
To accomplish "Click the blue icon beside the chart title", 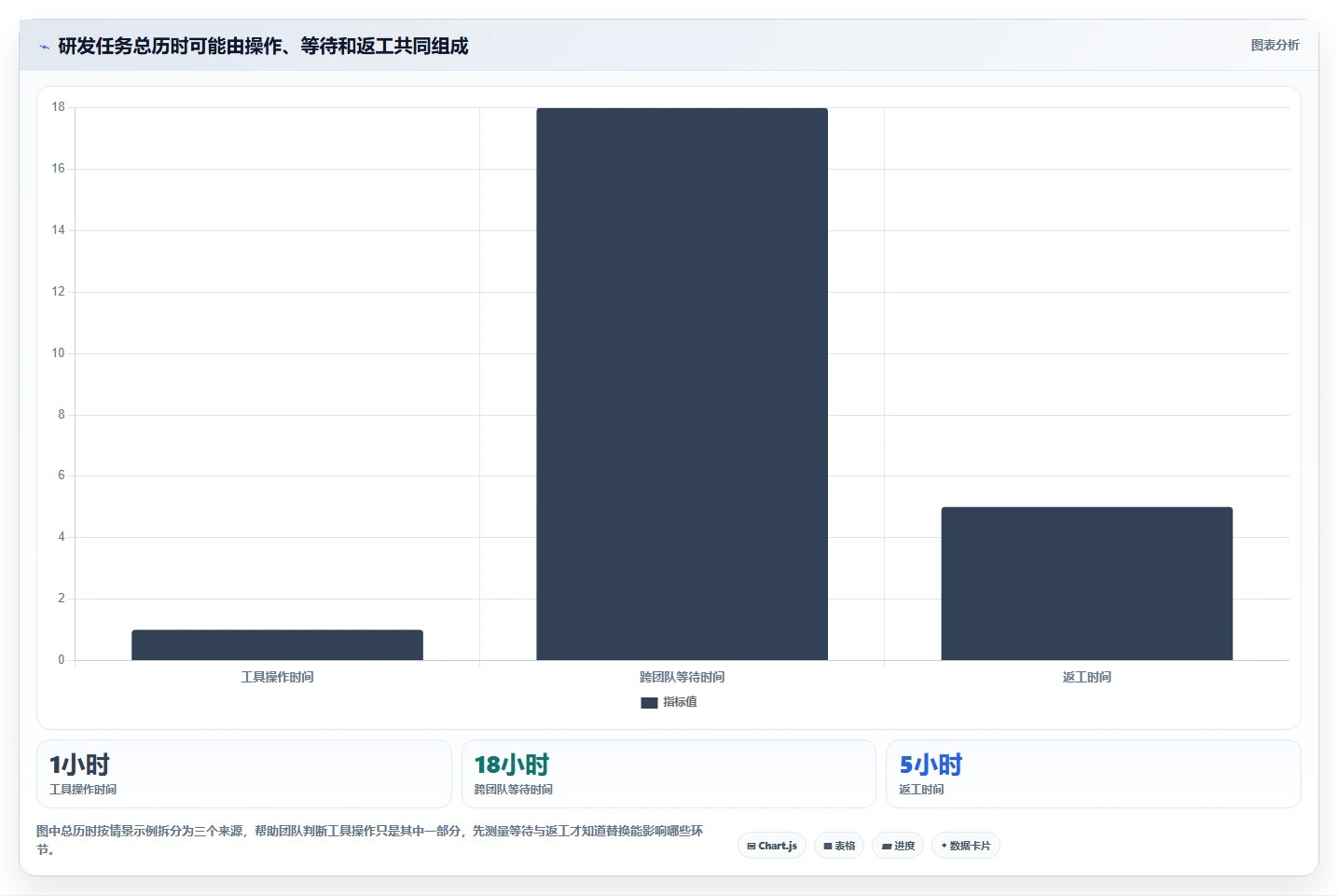I will 44,47.
